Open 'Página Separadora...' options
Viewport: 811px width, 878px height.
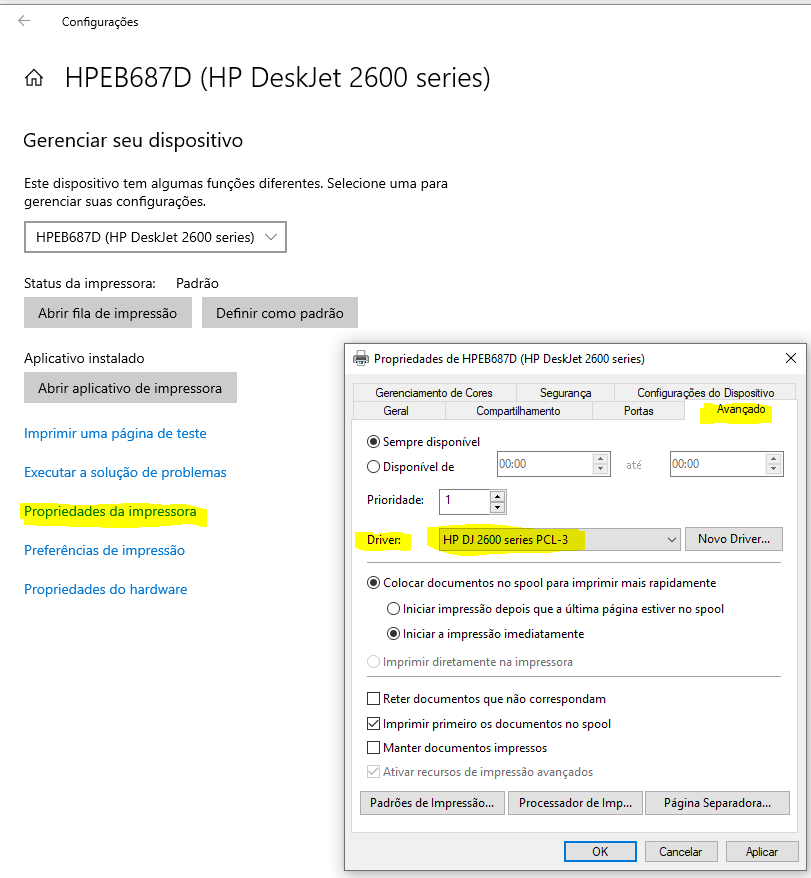click(x=717, y=803)
